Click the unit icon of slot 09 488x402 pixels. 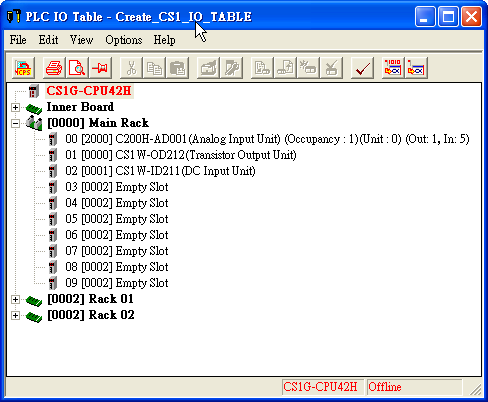(x=53, y=283)
